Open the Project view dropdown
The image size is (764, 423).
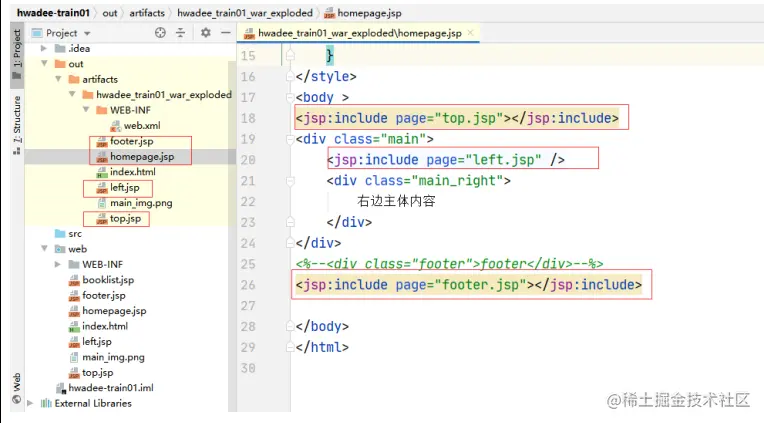[x=87, y=34]
